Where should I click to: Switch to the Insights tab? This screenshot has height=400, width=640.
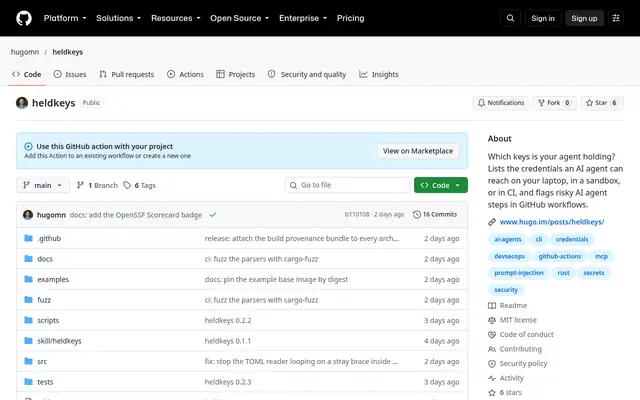point(379,74)
